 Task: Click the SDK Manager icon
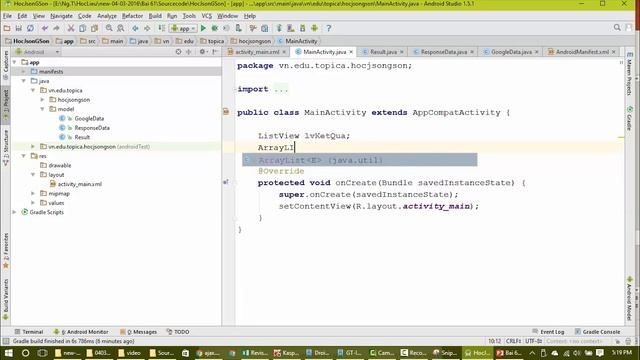[x=302, y=28]
